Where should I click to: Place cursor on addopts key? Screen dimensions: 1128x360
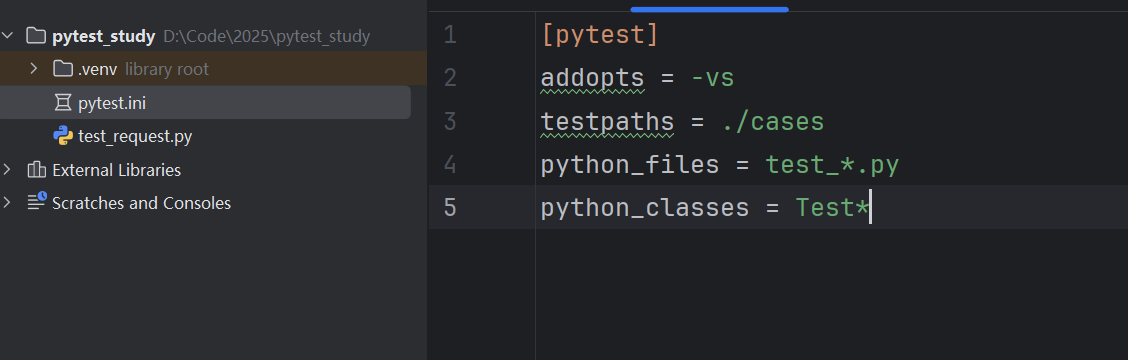pos(593,78)
